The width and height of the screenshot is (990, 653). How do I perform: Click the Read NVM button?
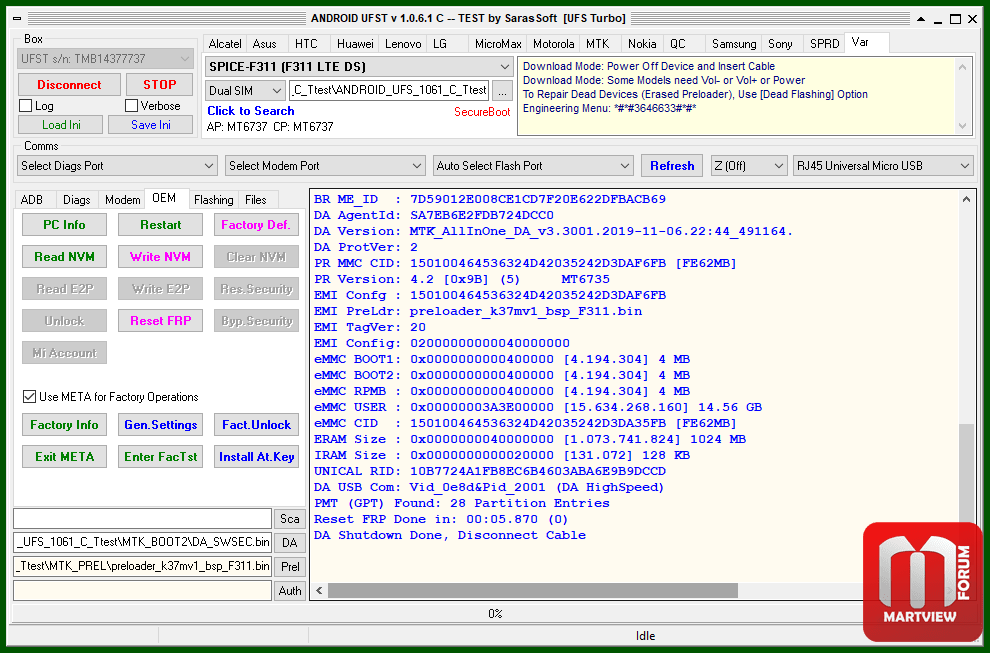(64, 256)
